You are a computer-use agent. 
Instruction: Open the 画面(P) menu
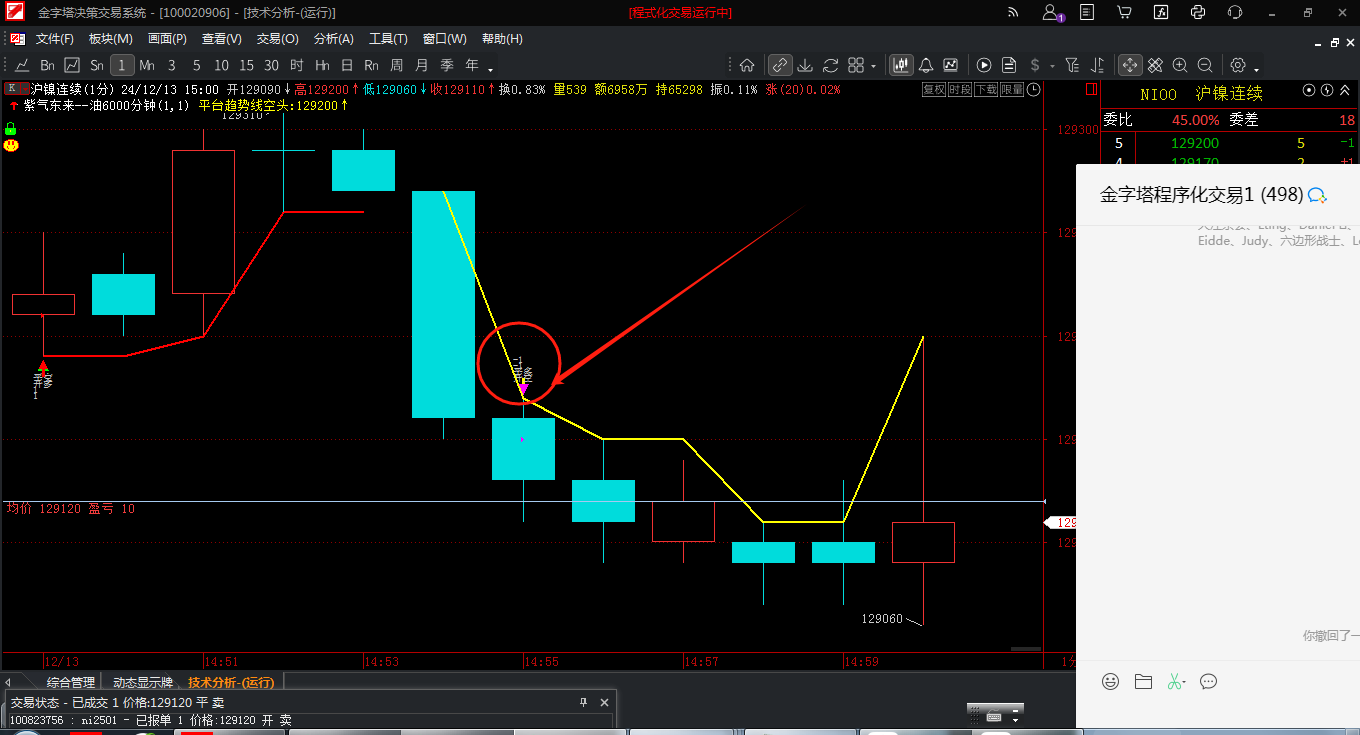167,39
